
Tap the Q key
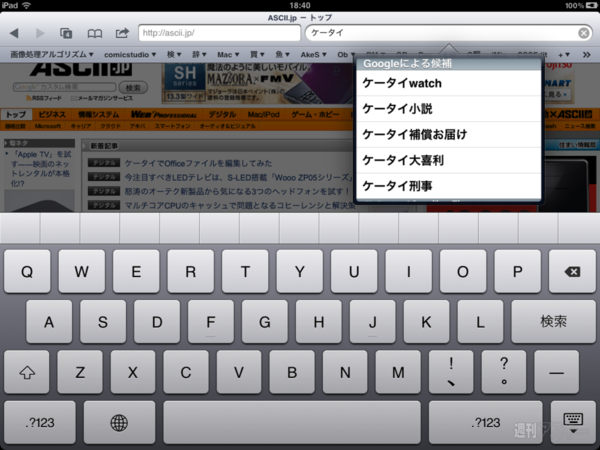click(x=27, y=272)
